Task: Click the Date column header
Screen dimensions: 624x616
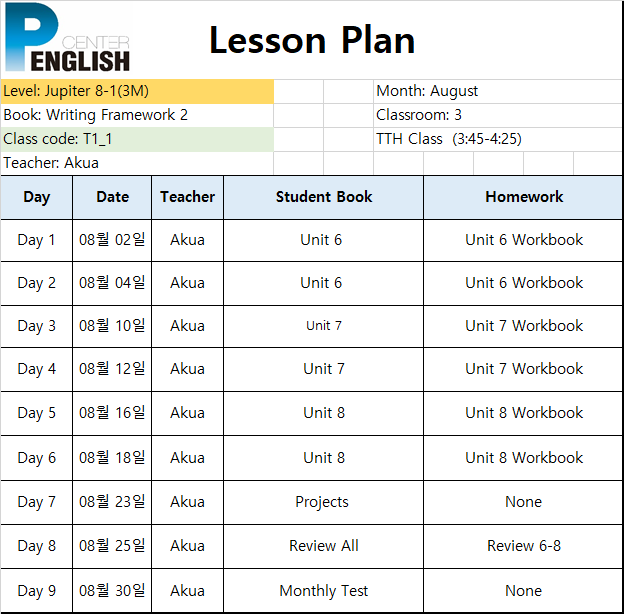Action: pos(112,197)
